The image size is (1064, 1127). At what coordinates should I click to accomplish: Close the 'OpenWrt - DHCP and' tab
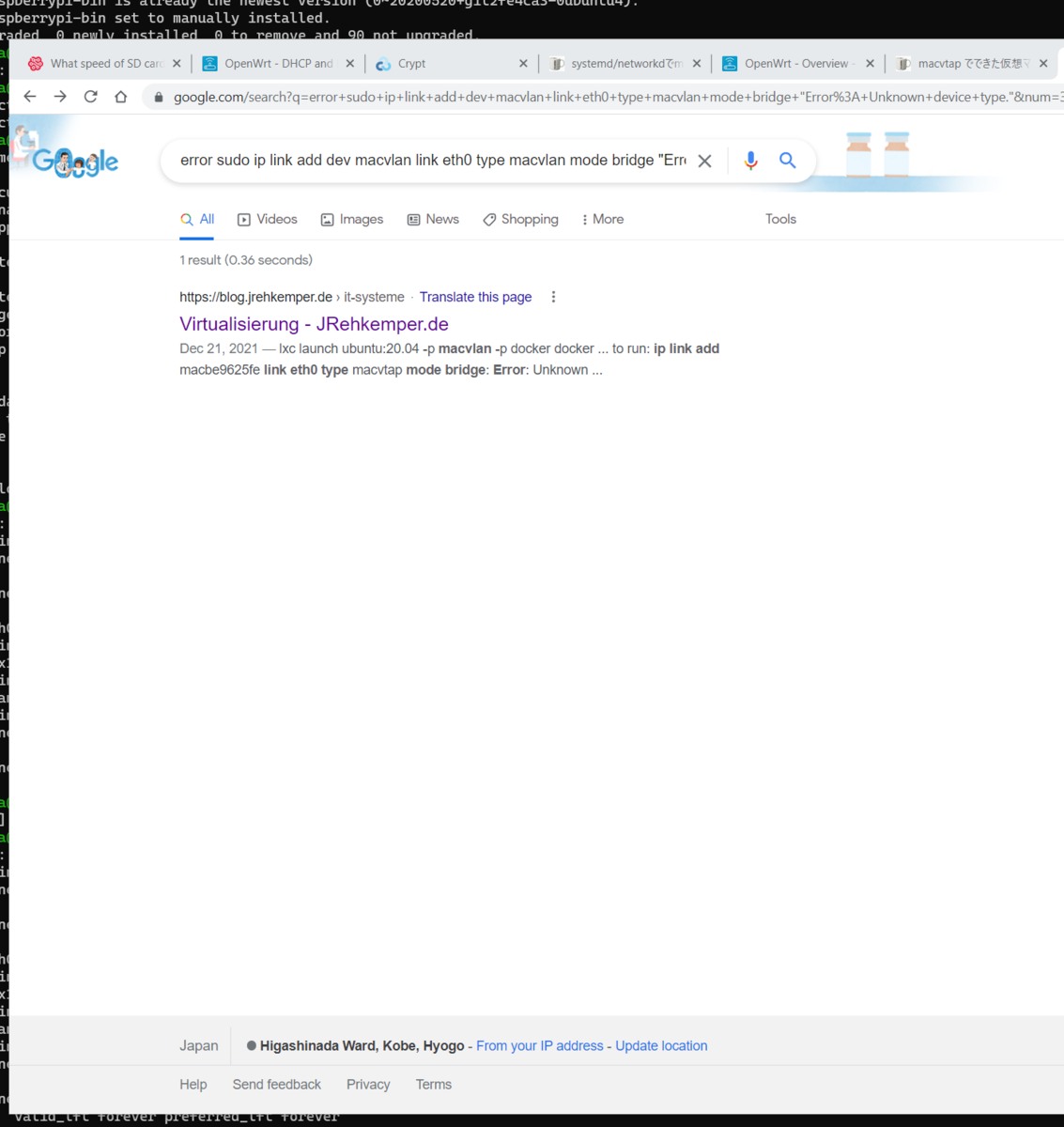click(350, 64)
